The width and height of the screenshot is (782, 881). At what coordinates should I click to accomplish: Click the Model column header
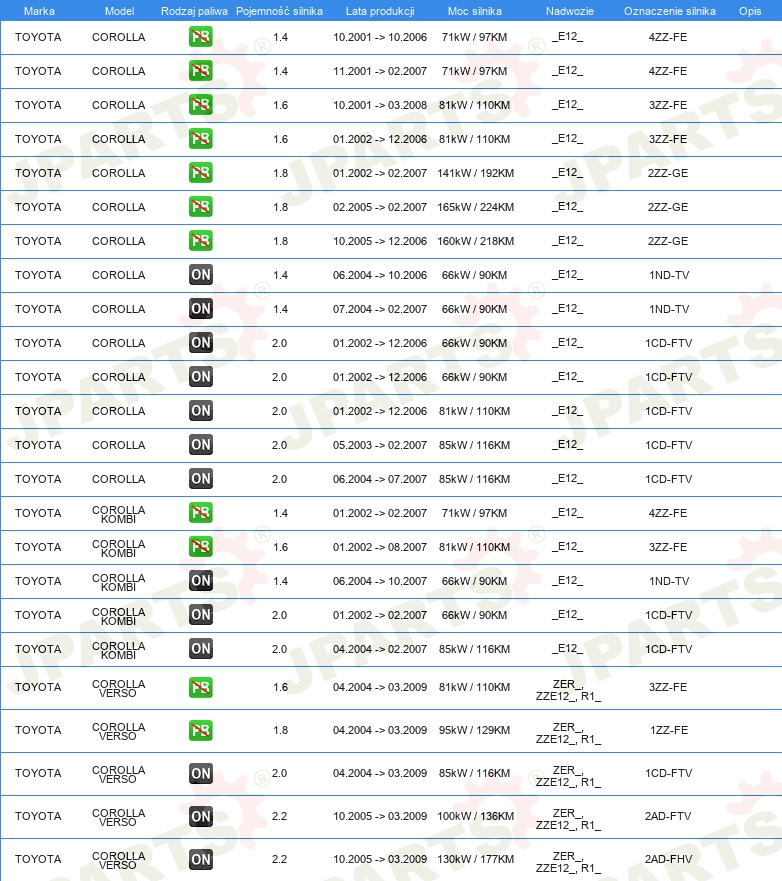point(120,11)
